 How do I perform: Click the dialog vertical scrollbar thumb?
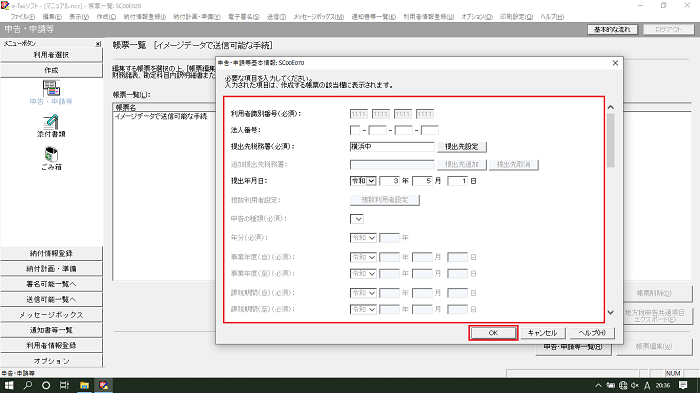(611, 140)
